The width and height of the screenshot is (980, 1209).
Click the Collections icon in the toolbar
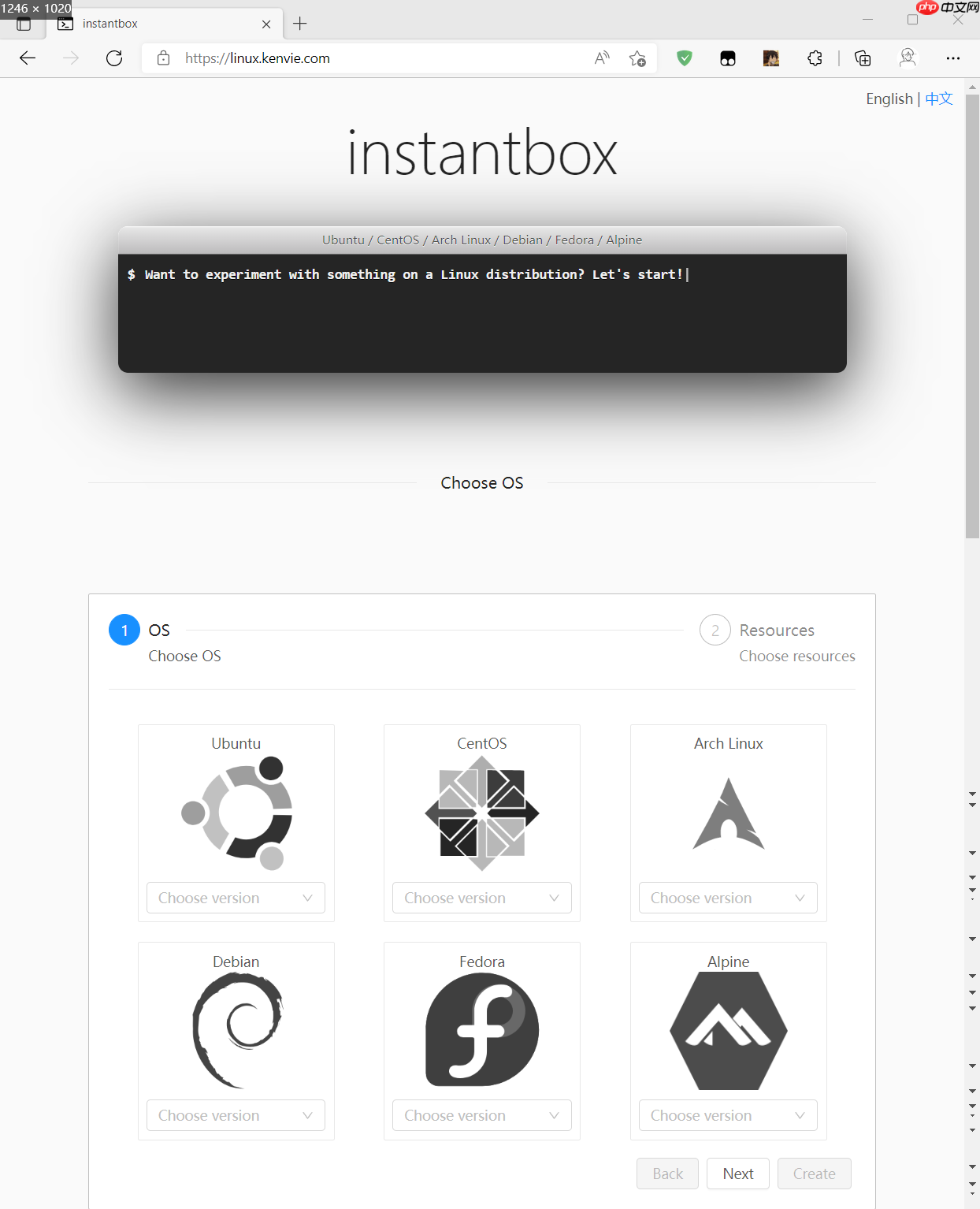(x=863, y=58)
